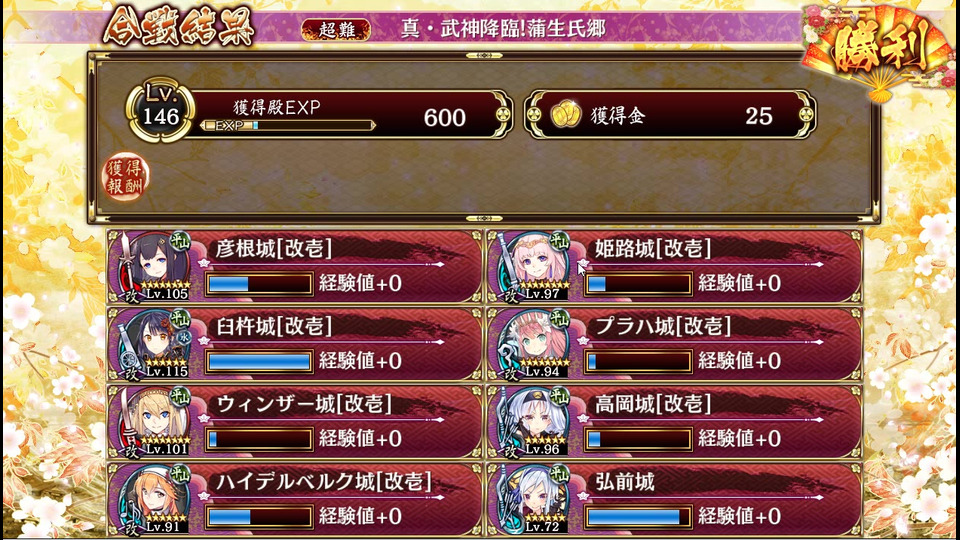Click 弘前城 experience progress bar
Image resolution: width=960 pixels, height=540 pixels.
(639, 517)
